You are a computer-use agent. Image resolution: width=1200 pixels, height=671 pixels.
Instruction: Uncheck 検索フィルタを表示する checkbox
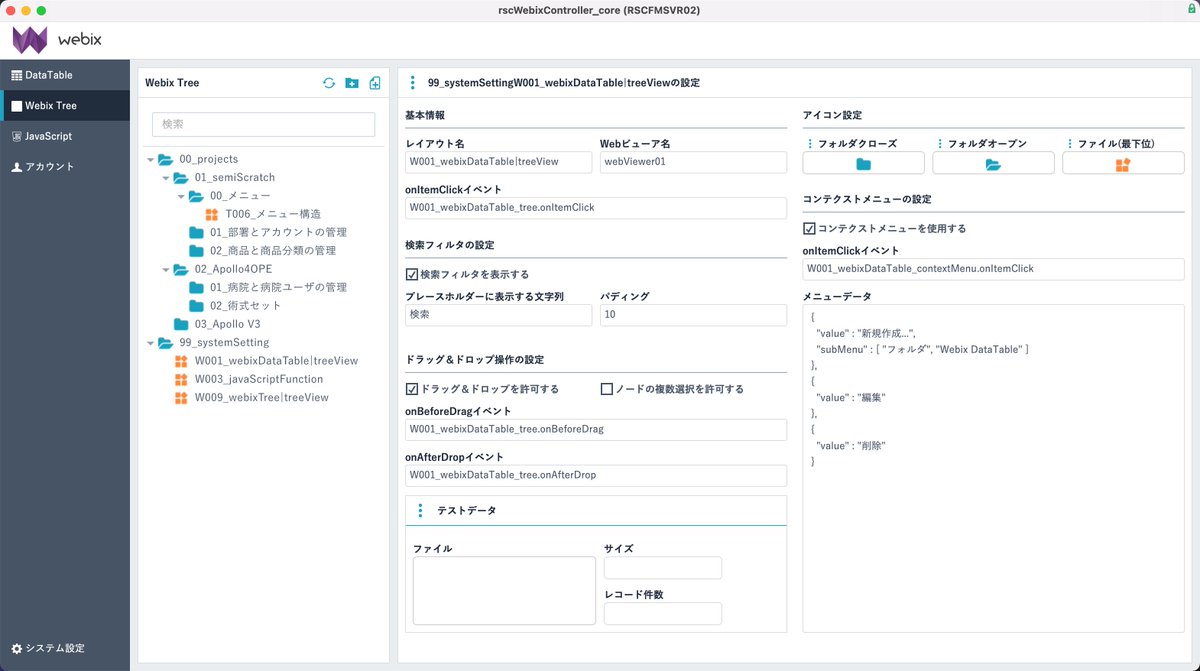pos(411,274)
